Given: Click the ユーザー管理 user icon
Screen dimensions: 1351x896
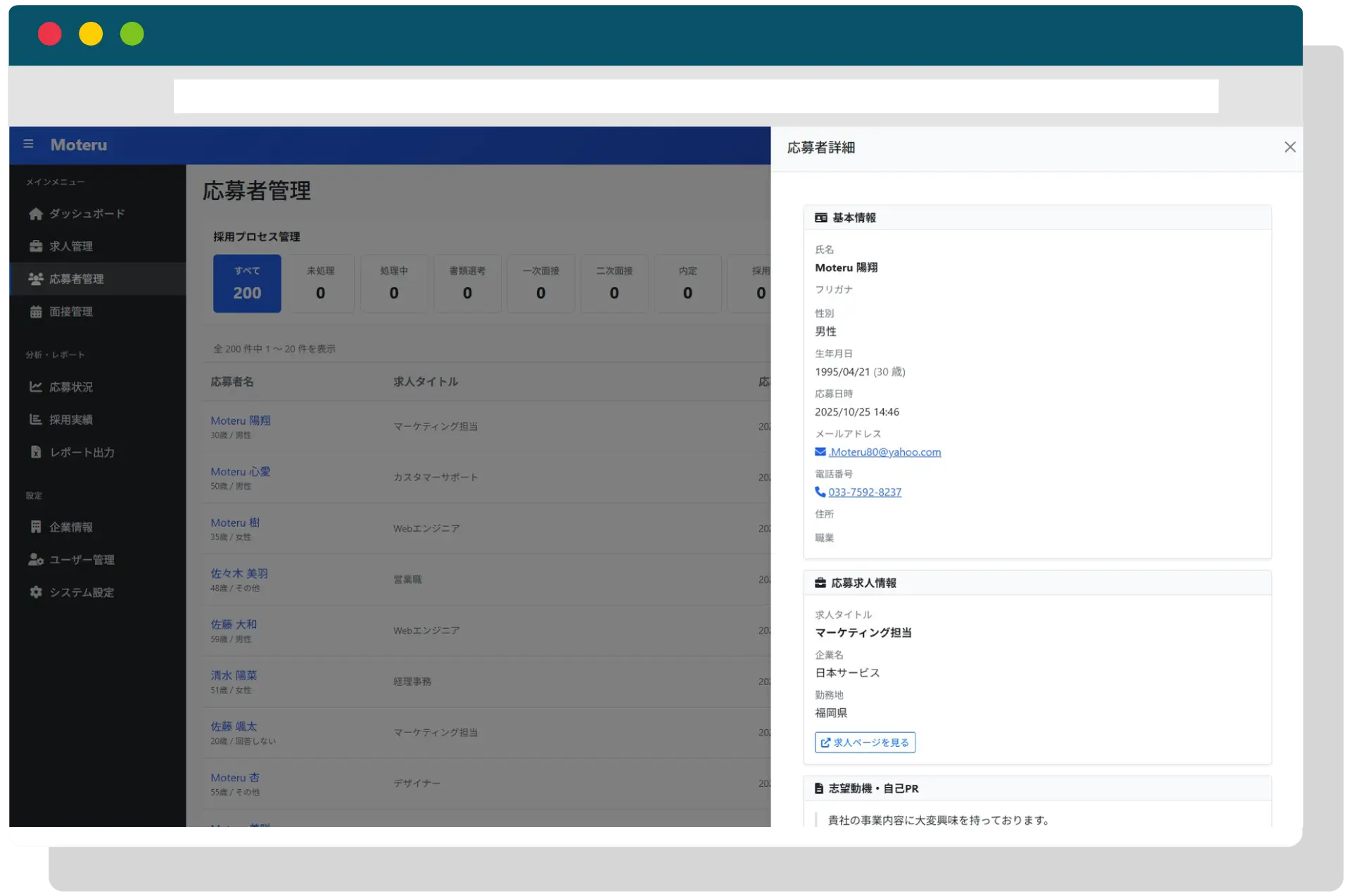Looking at the screenshot, I should click(x=36, y=560).
